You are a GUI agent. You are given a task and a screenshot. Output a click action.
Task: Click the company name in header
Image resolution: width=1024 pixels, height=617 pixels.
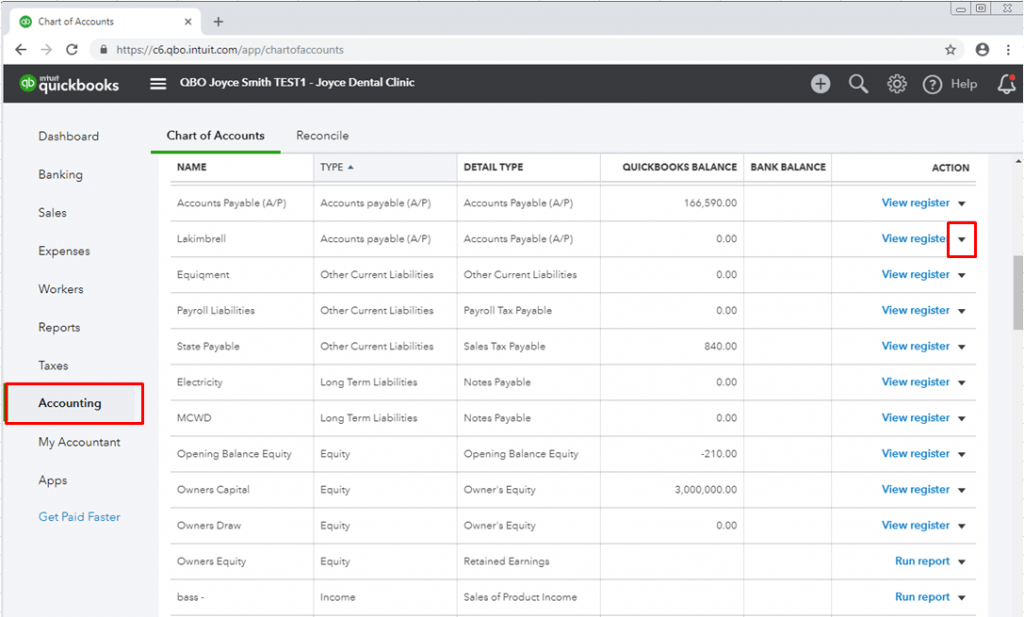click(297, 83)
